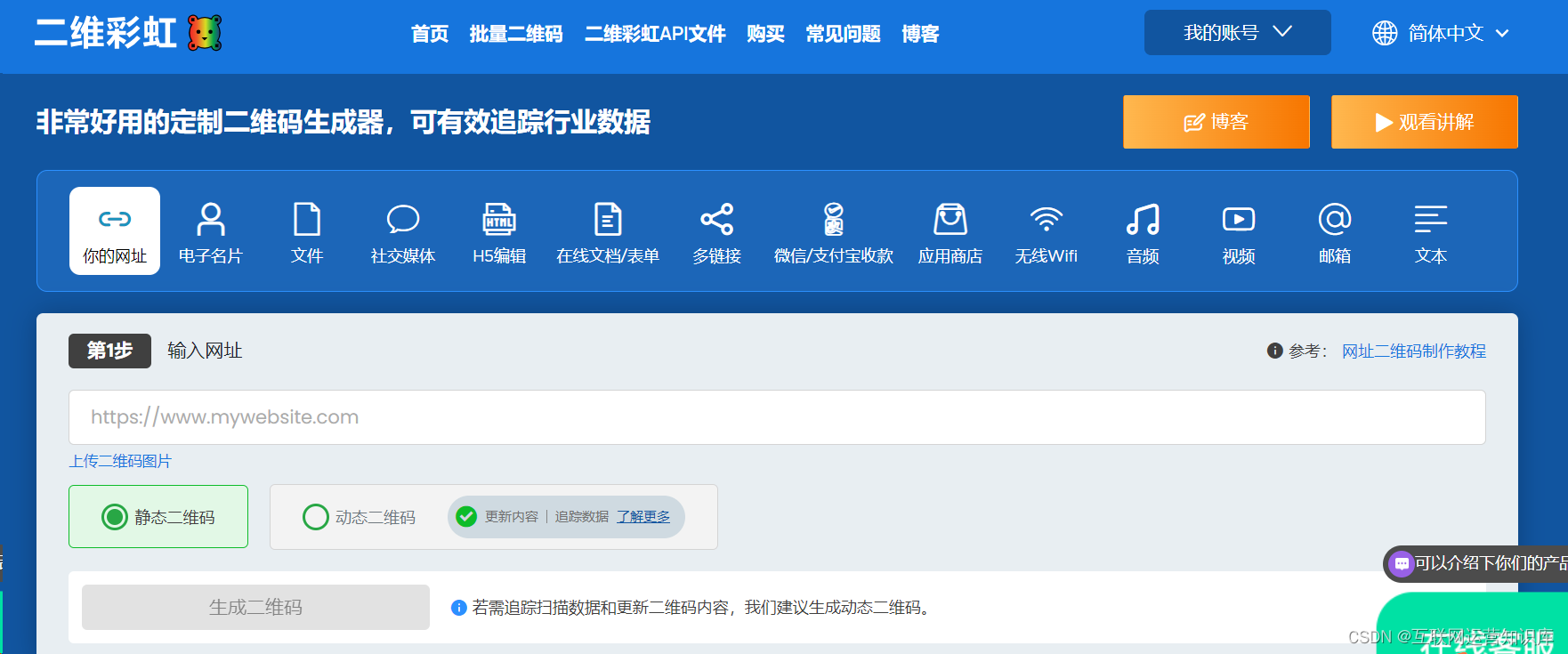This screenshot has height=654, width=1568.
Task: Select the 无线Wifi icon
Action: click(1047, 219)
